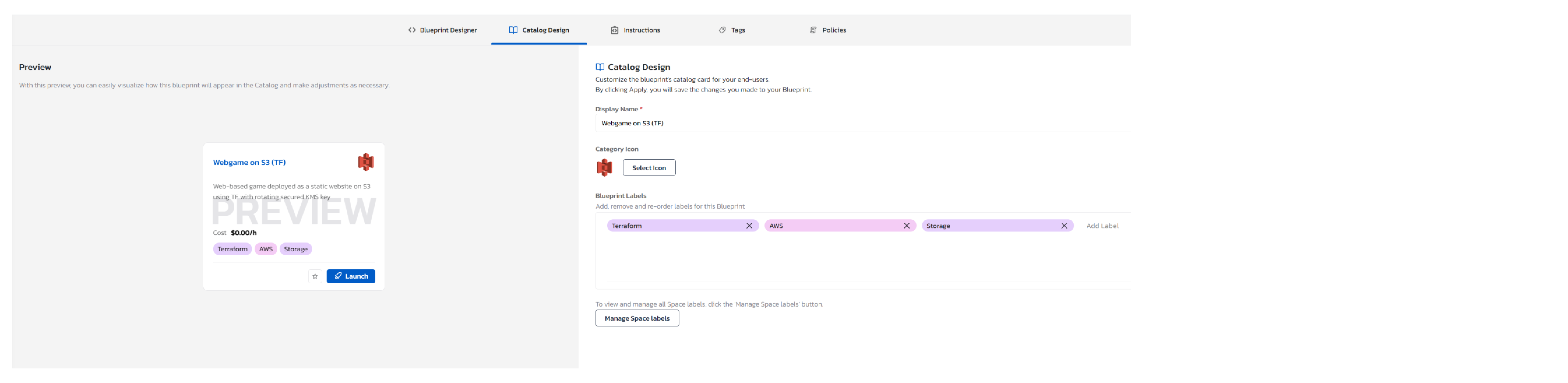Click the Add Label field
1568x383 pixels.
[x=1102, y=226]
